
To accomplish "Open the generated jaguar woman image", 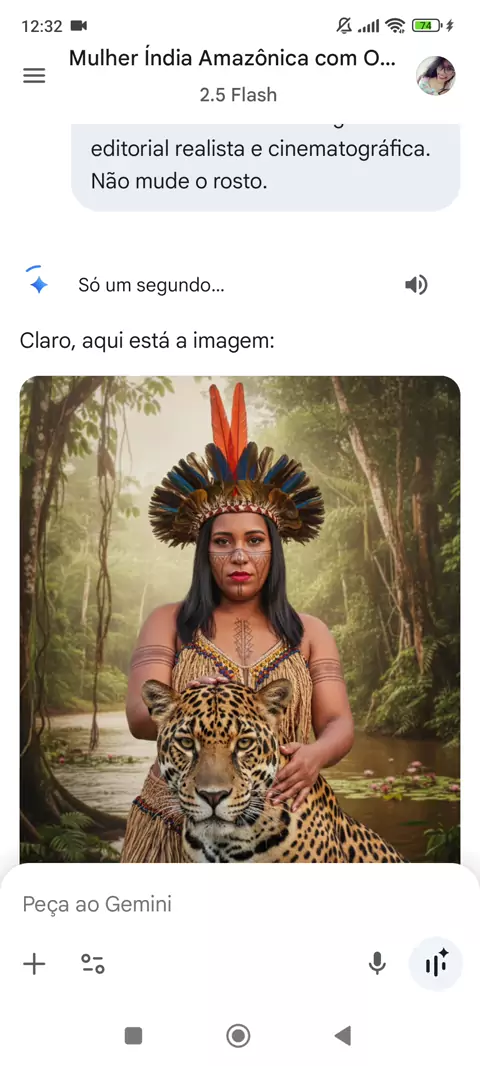I will pos(240,619).
